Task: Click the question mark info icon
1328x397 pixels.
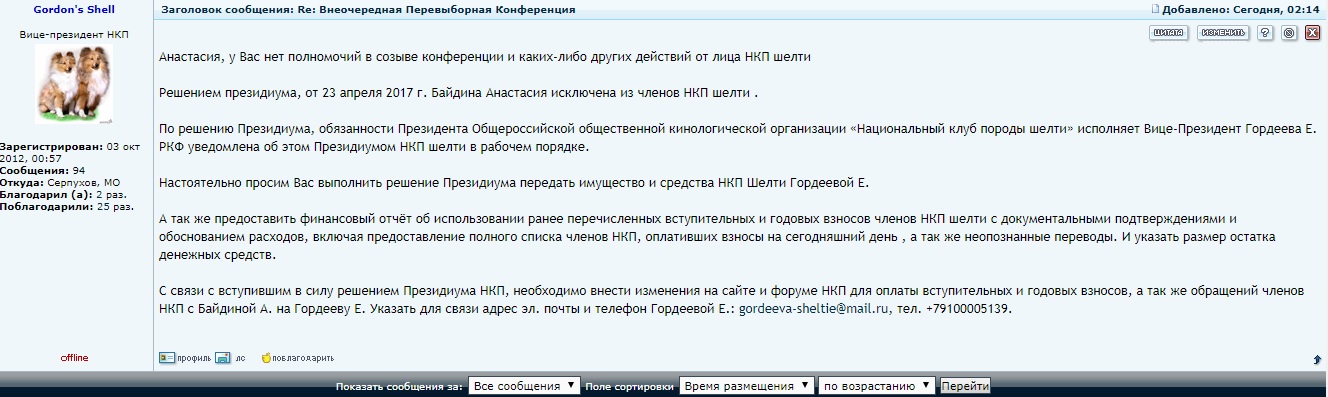Action: click(1265, 32)
